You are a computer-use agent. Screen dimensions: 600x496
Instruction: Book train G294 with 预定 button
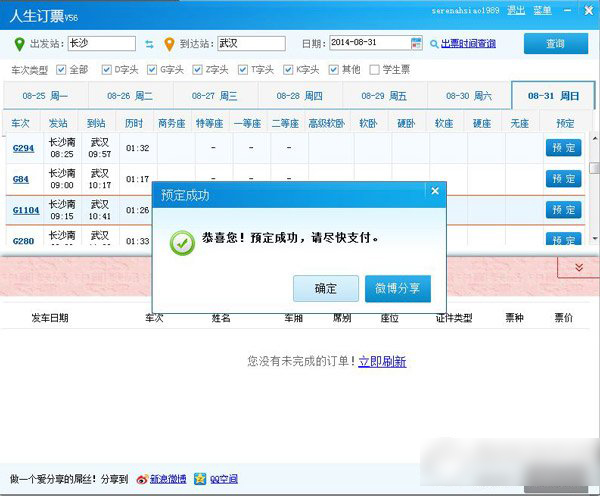tap(563, 148)
